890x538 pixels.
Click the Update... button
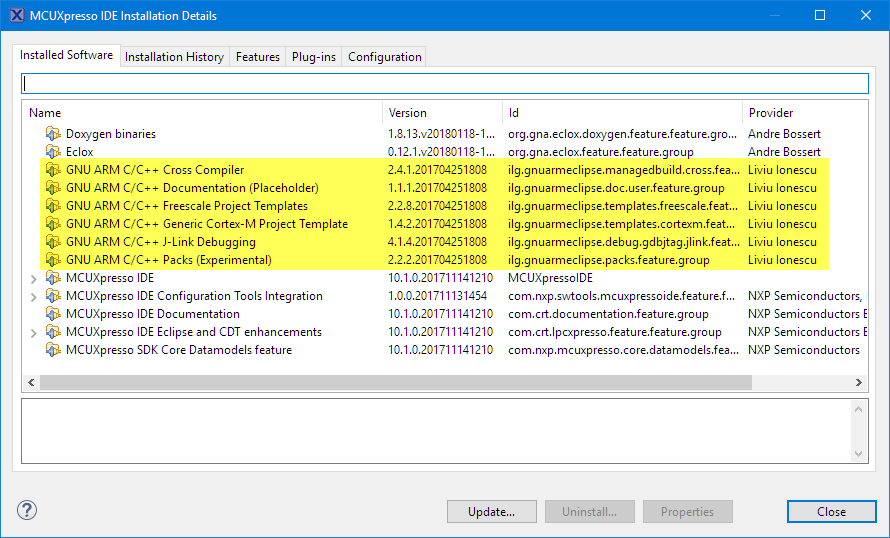(492, 511)
